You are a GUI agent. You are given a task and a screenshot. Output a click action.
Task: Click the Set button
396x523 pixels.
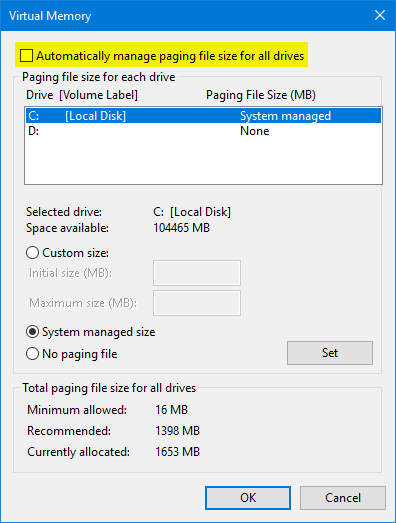[x=330, y=353]
